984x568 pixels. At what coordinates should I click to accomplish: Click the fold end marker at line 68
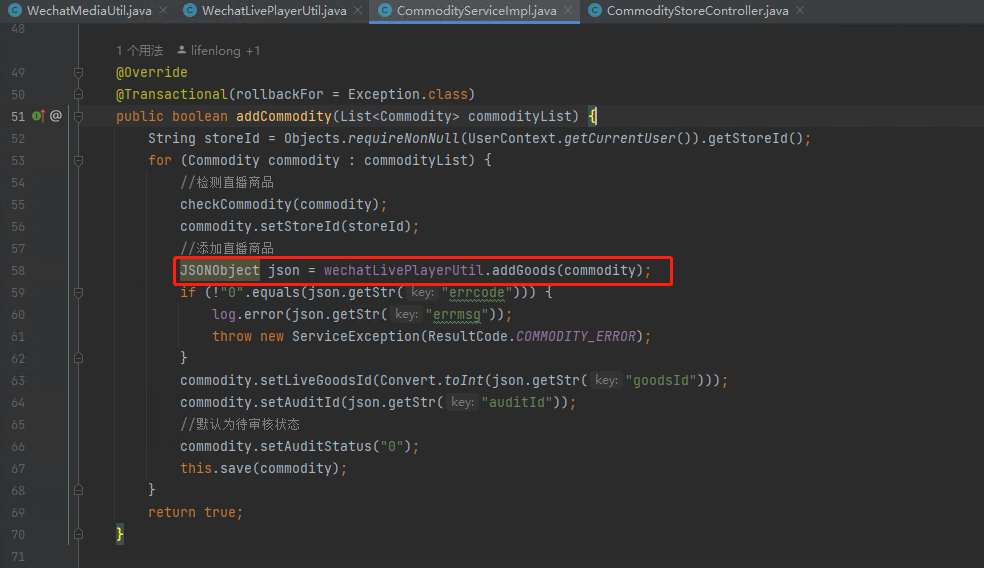click(78, 490)
